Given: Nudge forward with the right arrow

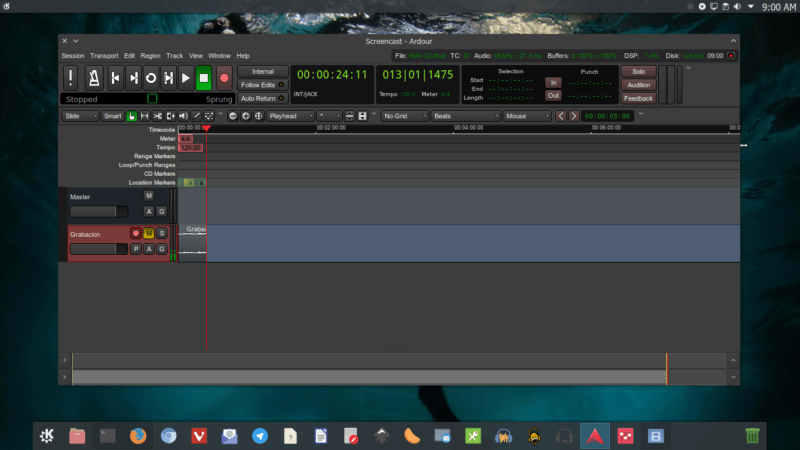Looking at the screenshot, I should (573, 116).
